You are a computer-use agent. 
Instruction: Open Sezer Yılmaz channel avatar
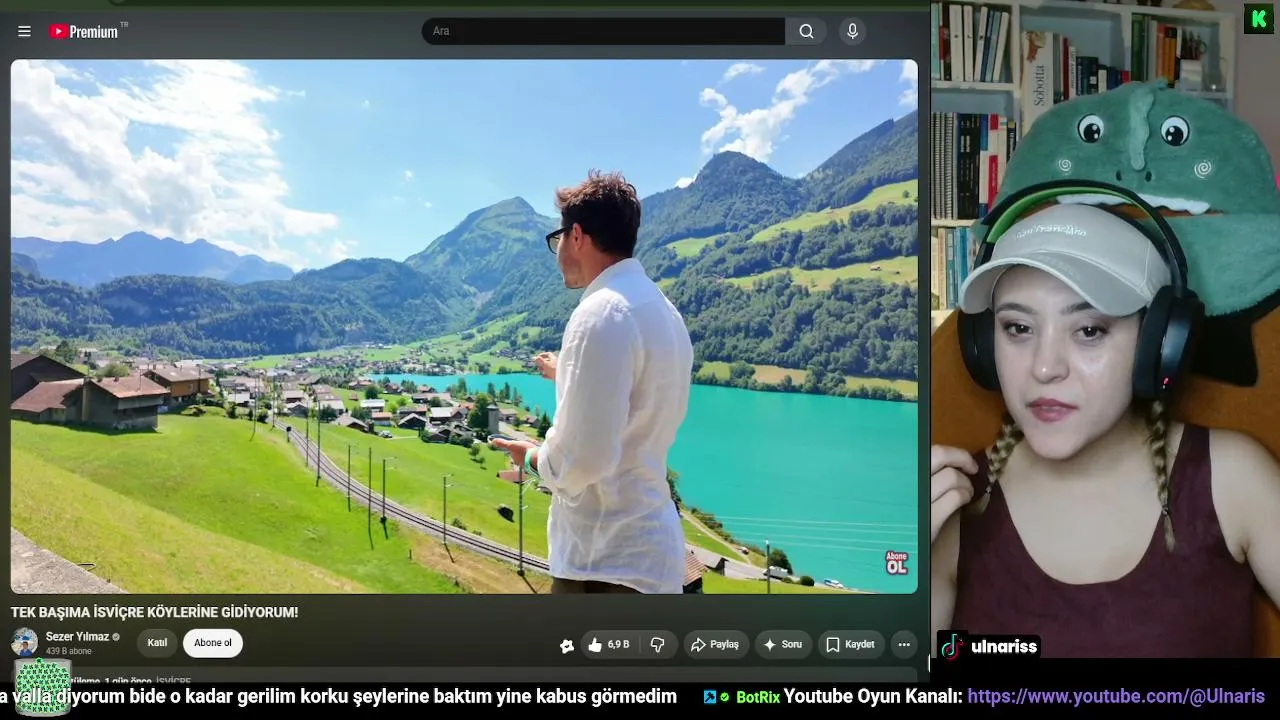(25, 642)
